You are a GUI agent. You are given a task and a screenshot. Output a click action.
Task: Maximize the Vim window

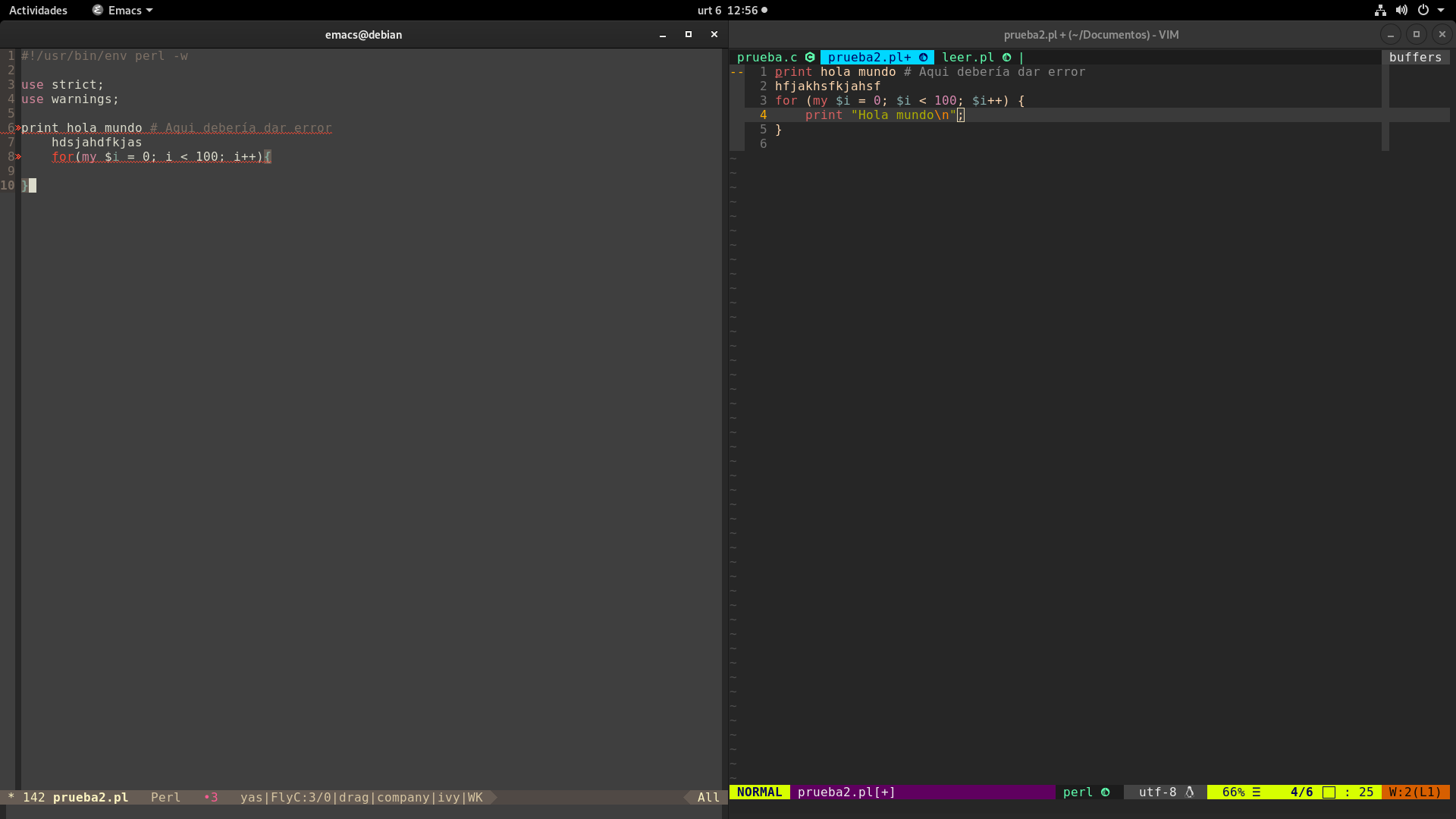1416,34
